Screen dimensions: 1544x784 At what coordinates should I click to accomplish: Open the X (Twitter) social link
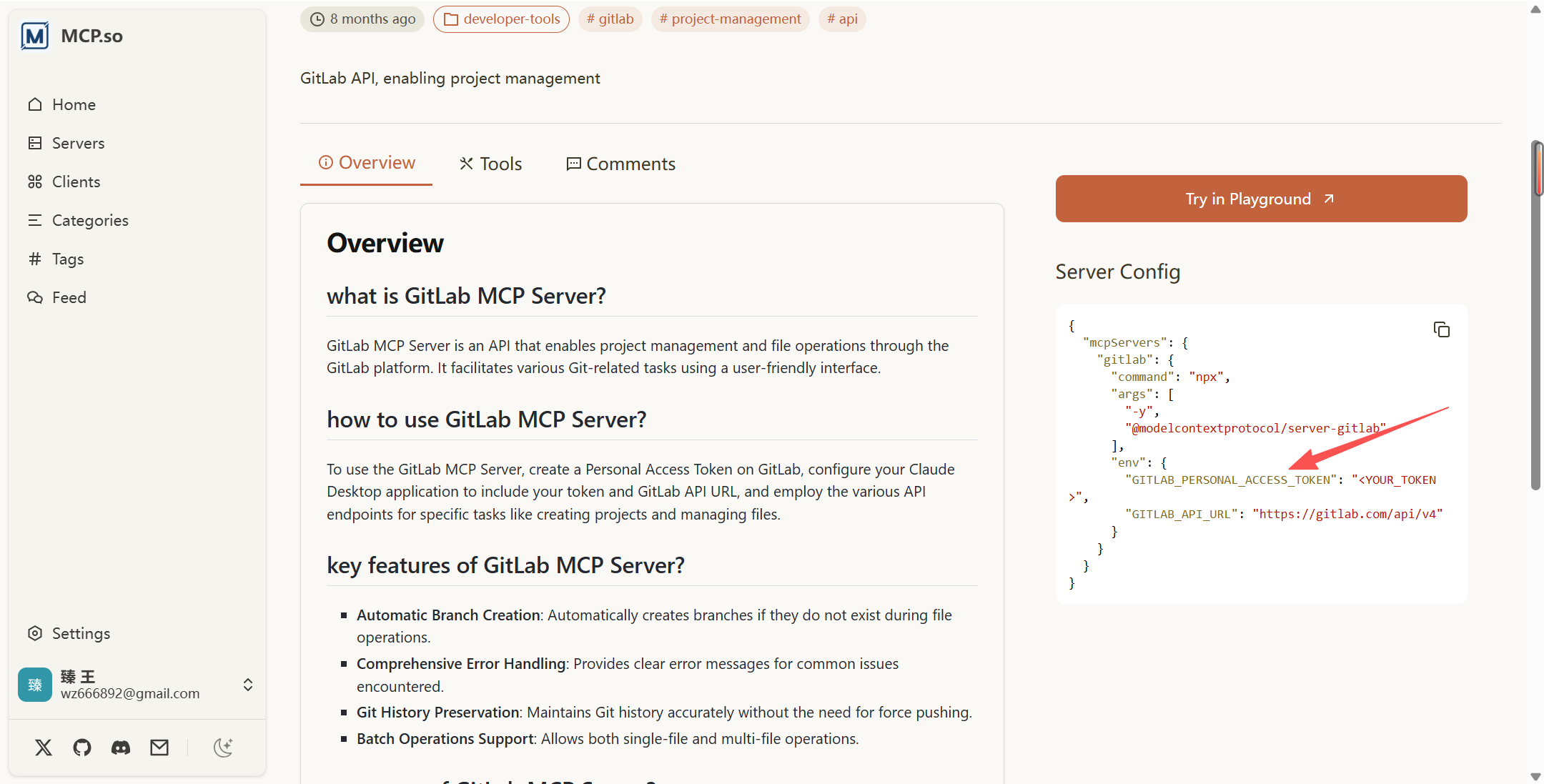[x=44, y=748]
